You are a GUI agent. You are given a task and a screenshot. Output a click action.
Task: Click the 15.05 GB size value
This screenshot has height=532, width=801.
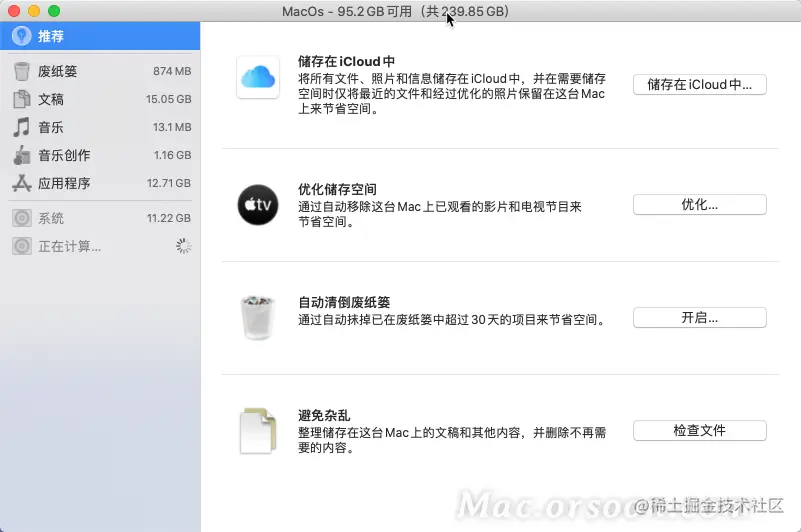(169, 99)
